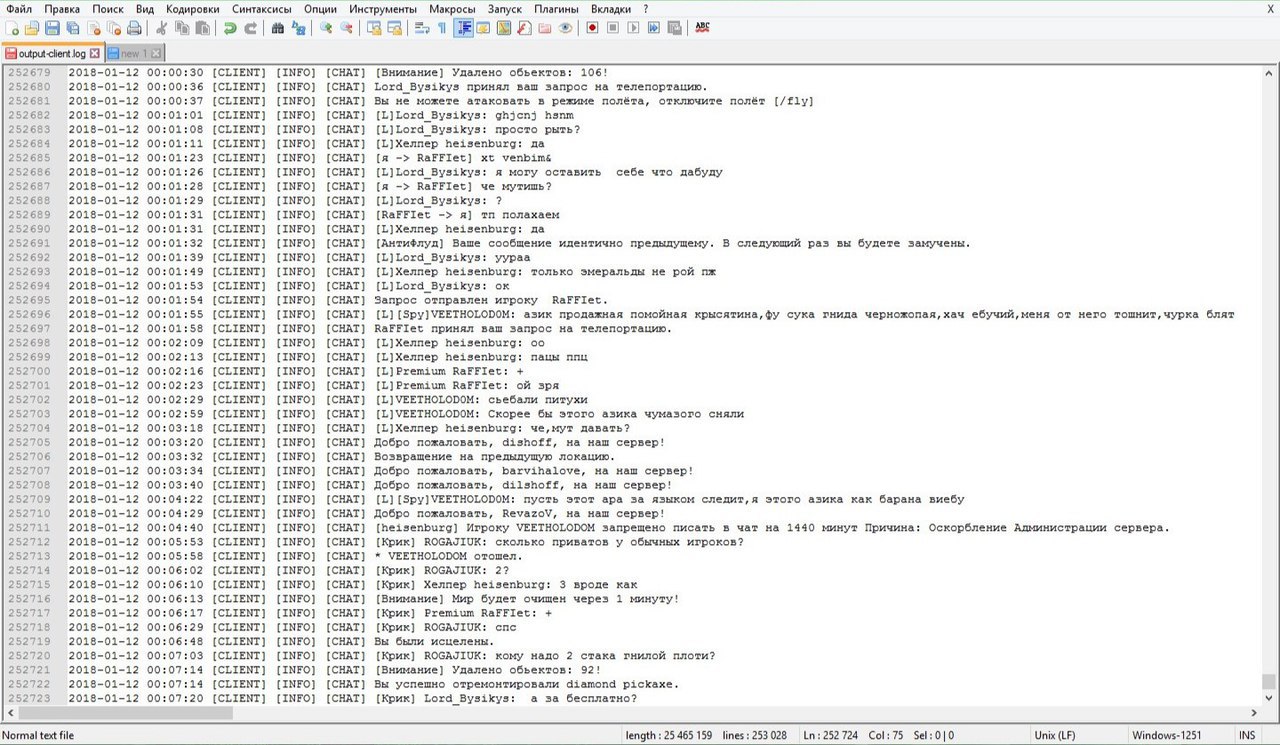This screenshot has width=1280, height=745.
Task: Click the save recorded macro icon
Action: coord(673,28)
